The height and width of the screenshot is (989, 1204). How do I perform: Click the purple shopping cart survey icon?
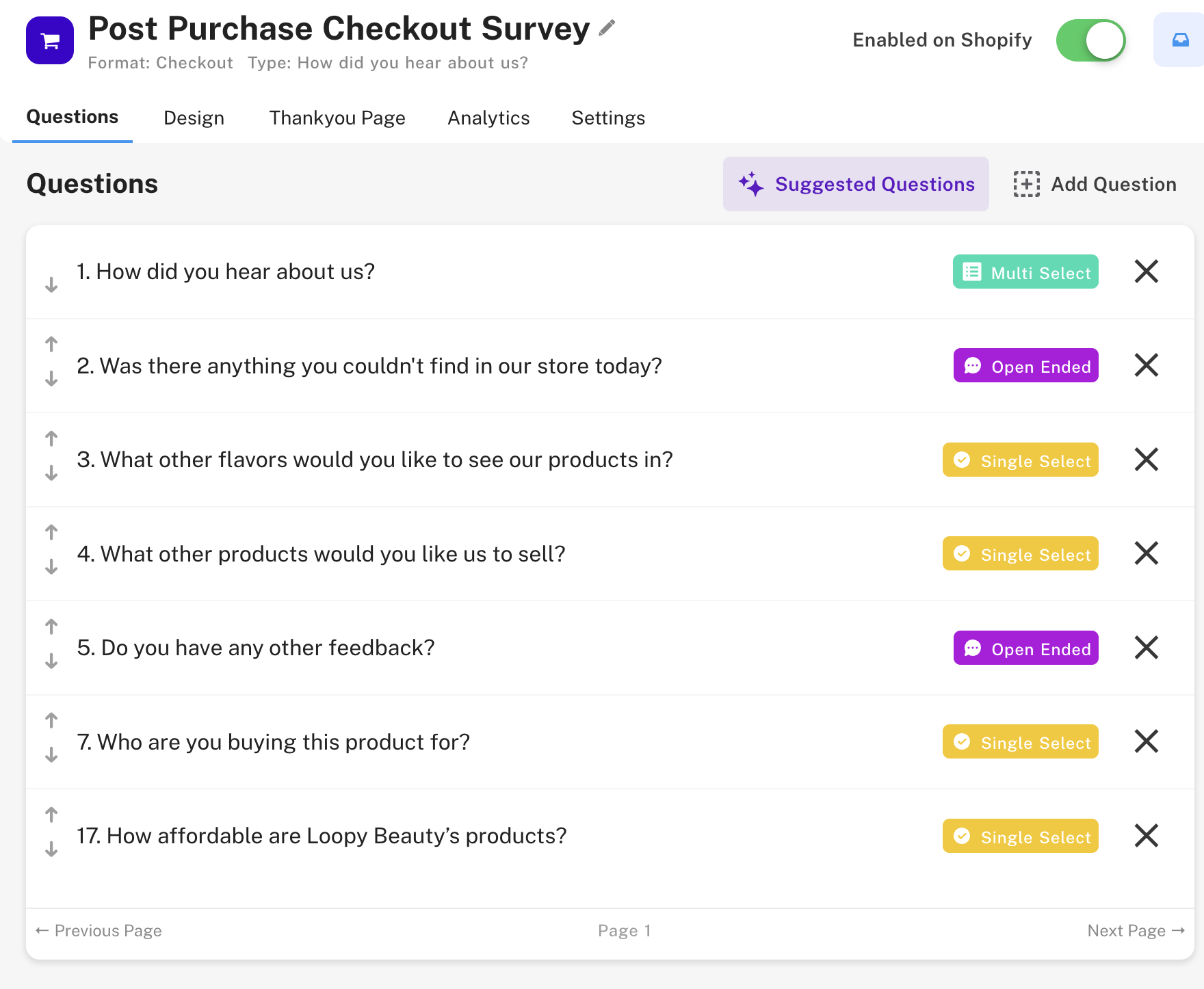50,40
